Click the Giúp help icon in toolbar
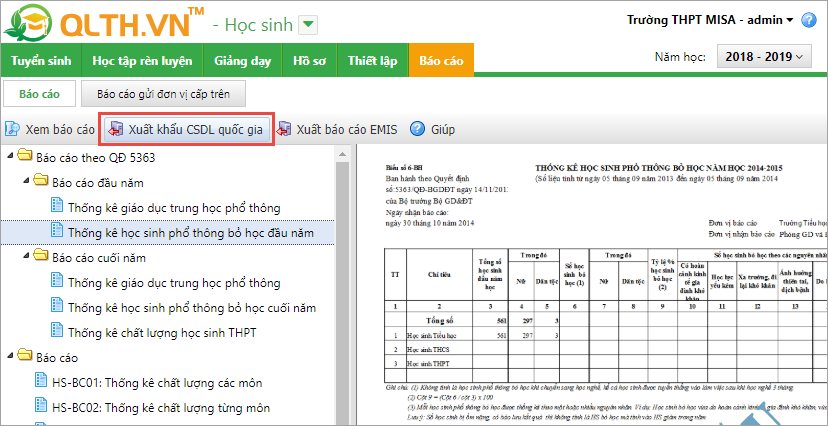Viewport: 828px width, 426px height. (417, 129)
